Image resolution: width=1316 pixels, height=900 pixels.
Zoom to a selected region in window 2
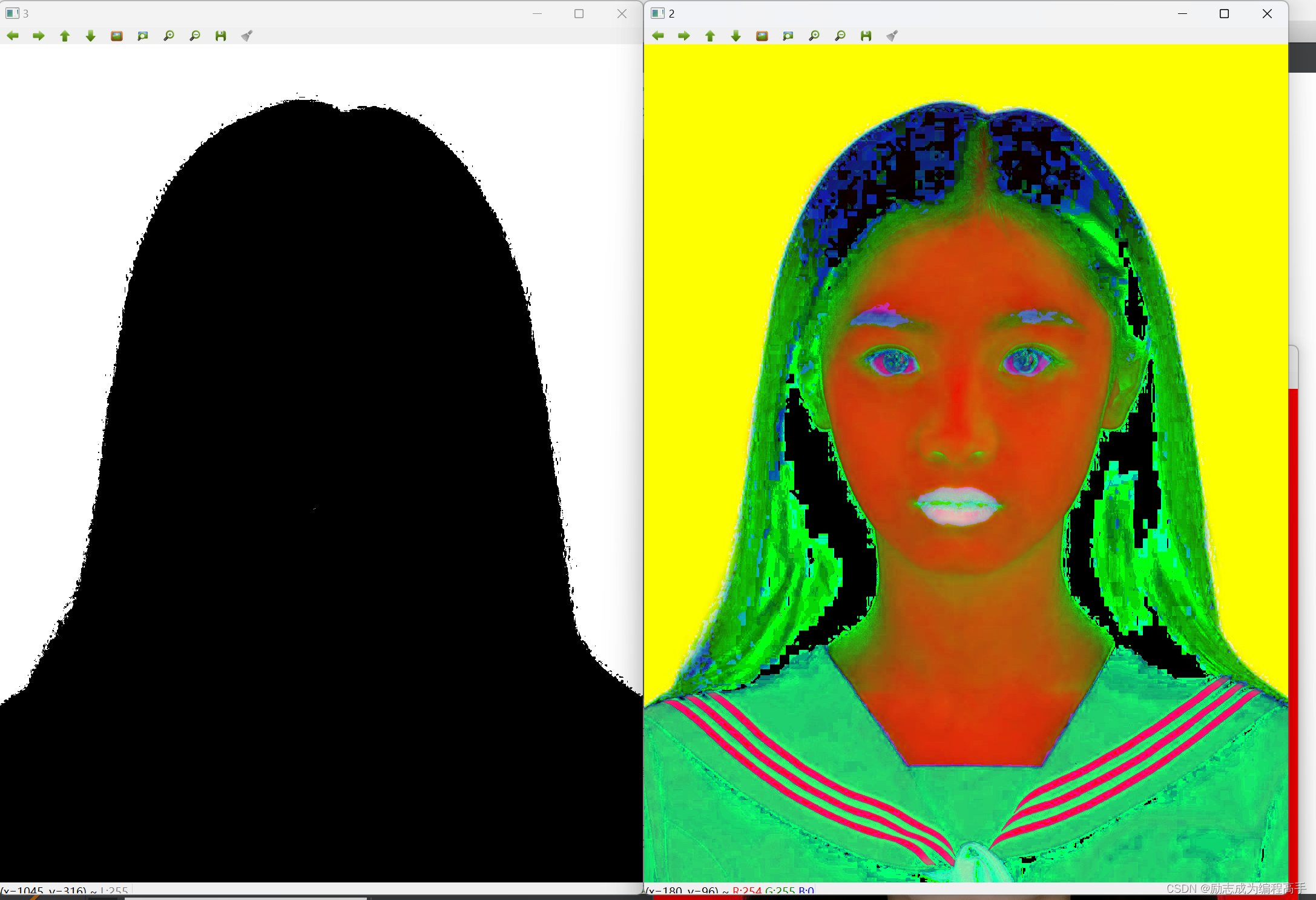coord(788,36)
